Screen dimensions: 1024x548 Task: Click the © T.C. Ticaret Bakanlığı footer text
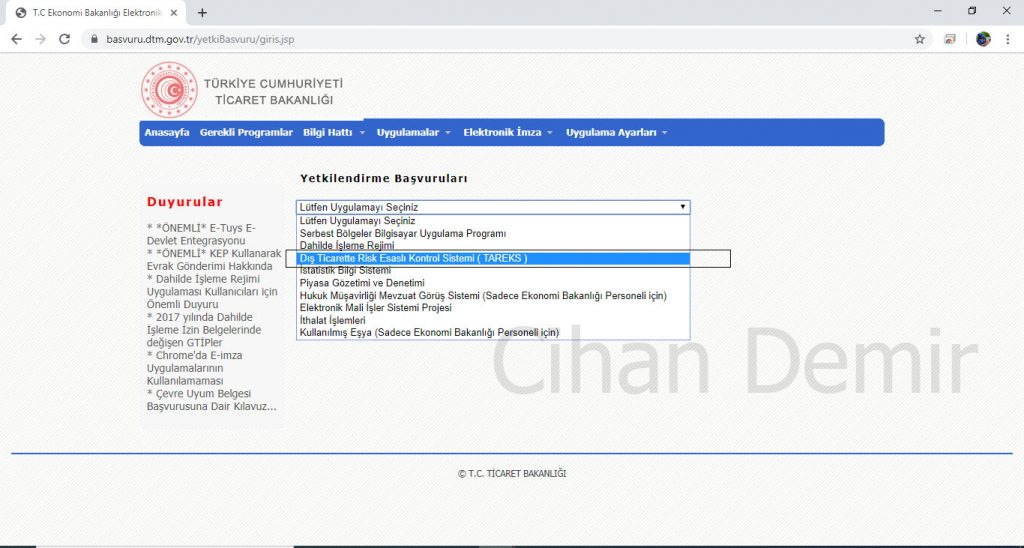click(512, 474)
